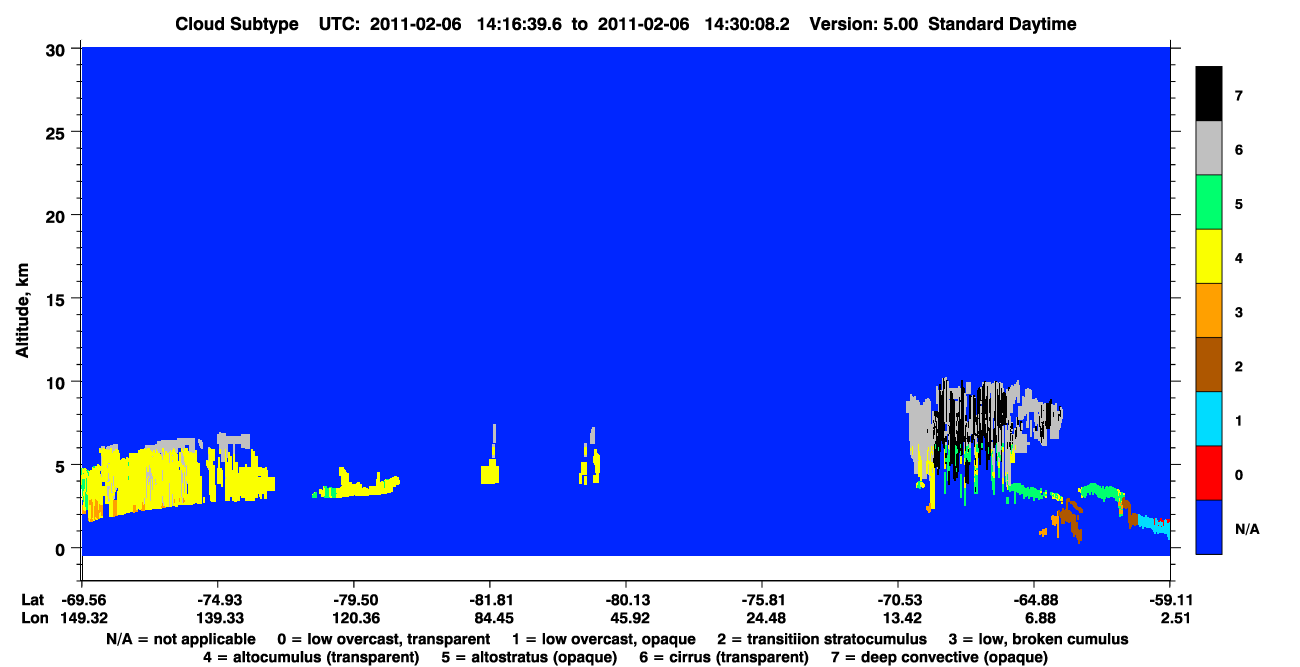
Task: Click latitude value -59.11
Action: coord(1170,600)
